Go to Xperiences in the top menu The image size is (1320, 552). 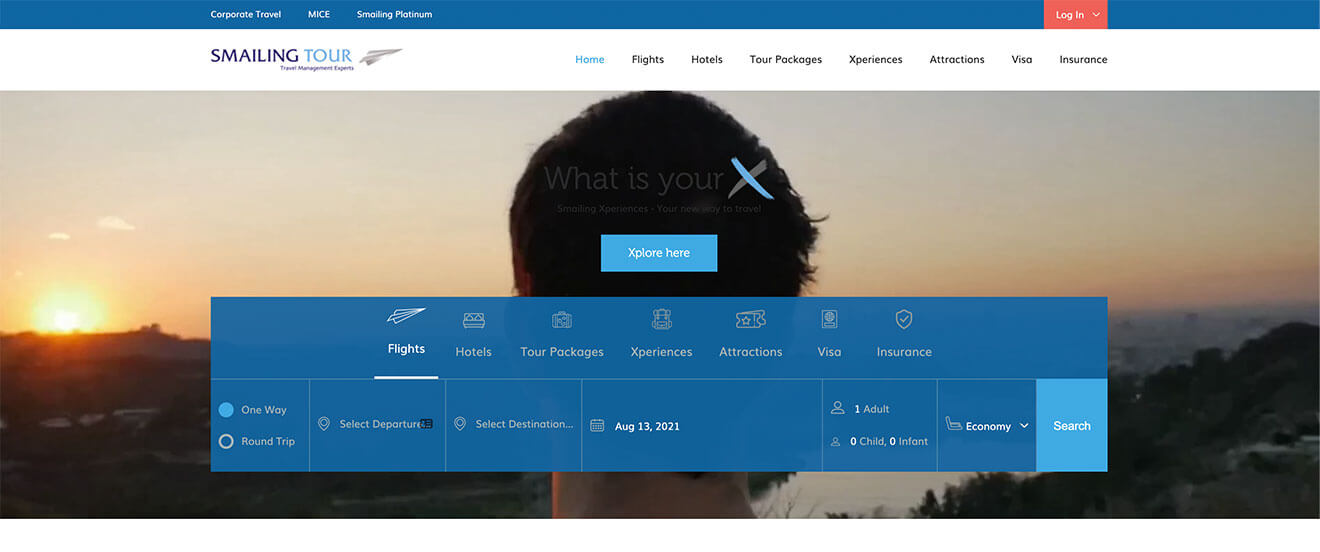click(x=875, y=60)
